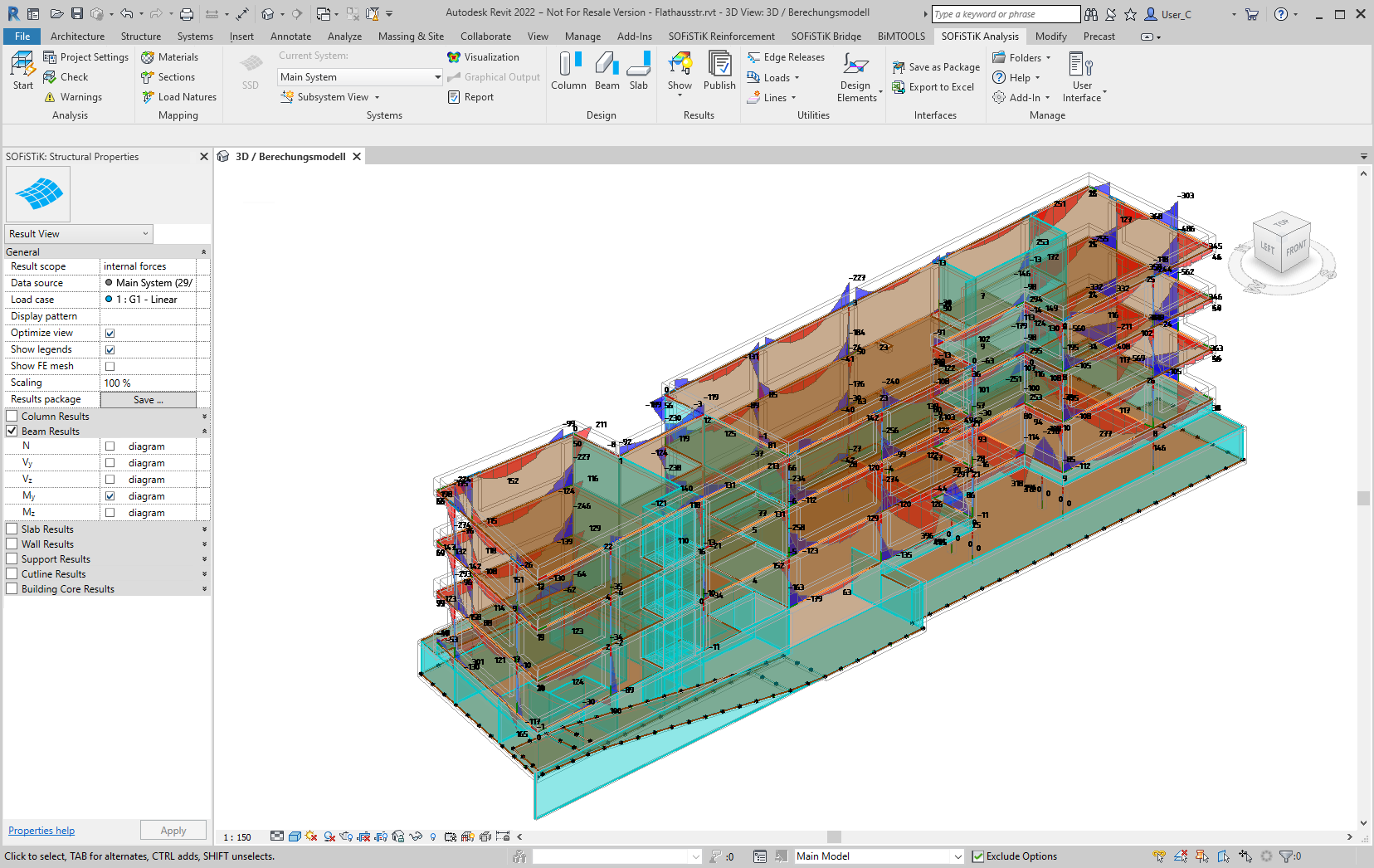This screenshot has height=868, width=1374.
Task: Click the Save results package button
Action: 148,400
